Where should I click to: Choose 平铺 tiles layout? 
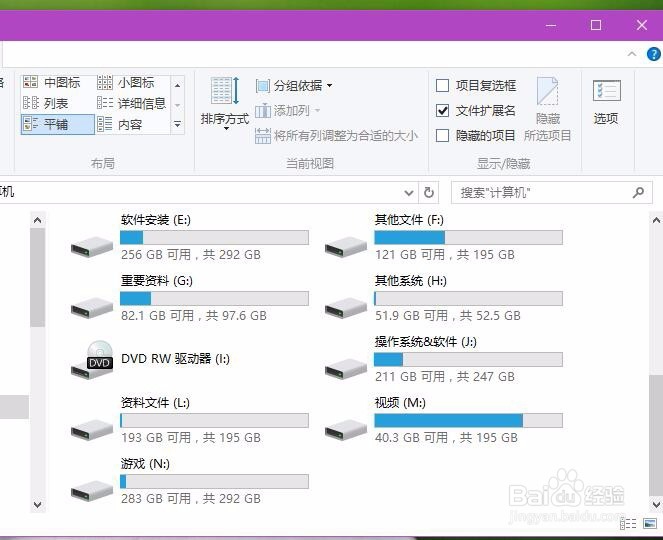(x=58, y=124)
